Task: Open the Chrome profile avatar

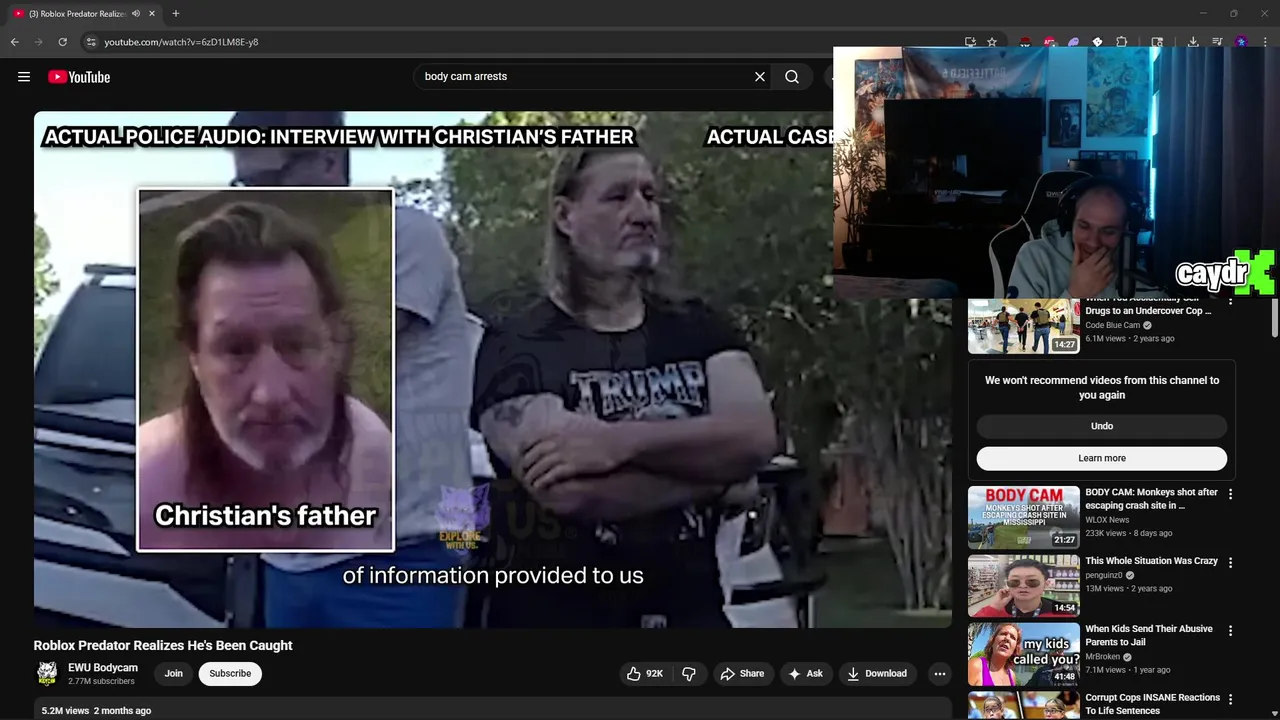Action: [x=1241, y=42]
